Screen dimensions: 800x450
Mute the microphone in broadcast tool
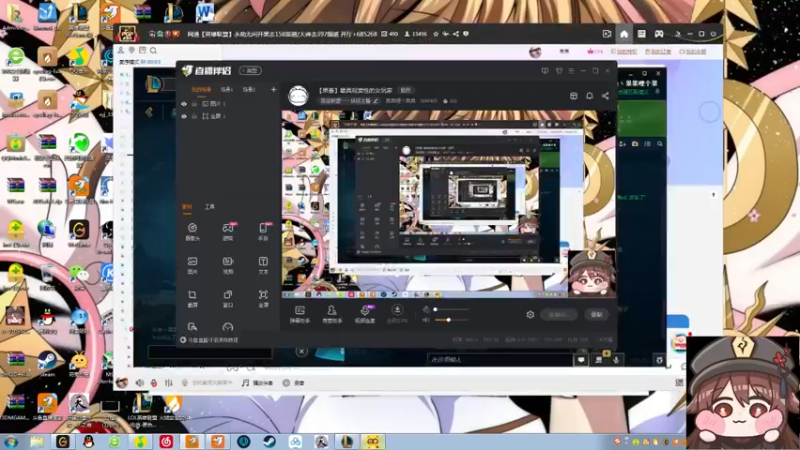click(426, 309)
